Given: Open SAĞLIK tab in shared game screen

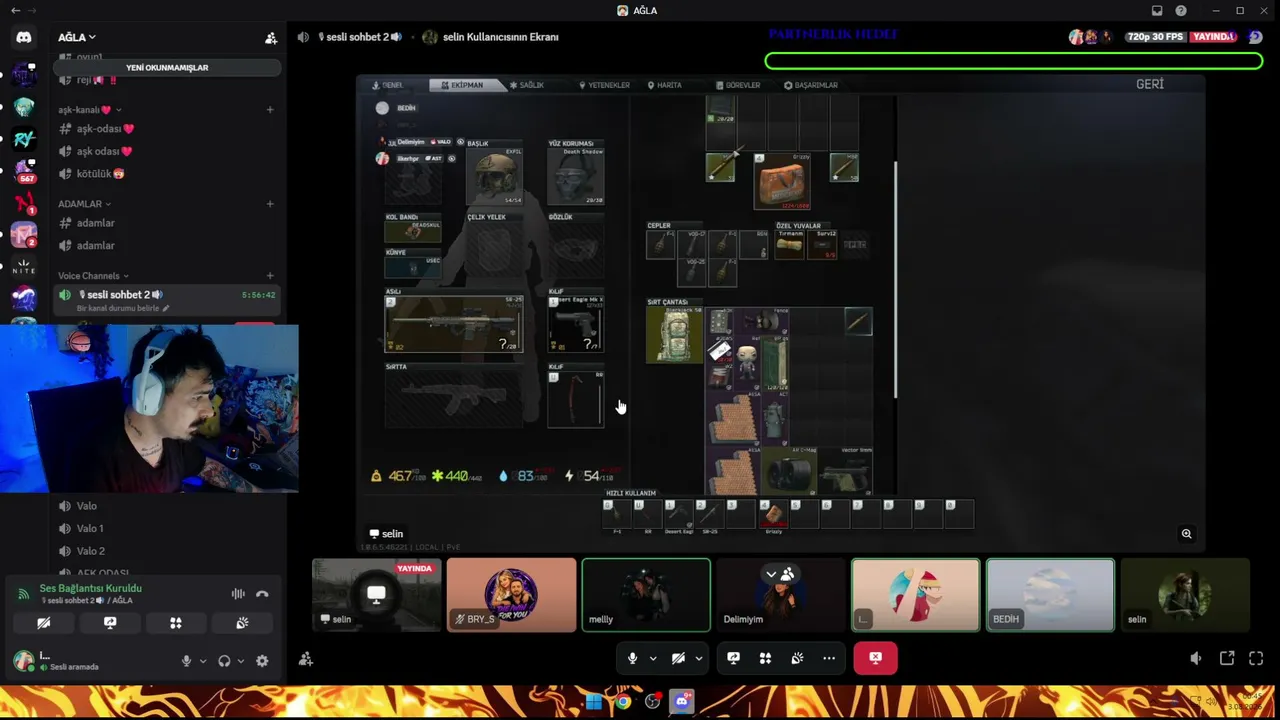Looking at the screenshot, I should pos(527,85).
